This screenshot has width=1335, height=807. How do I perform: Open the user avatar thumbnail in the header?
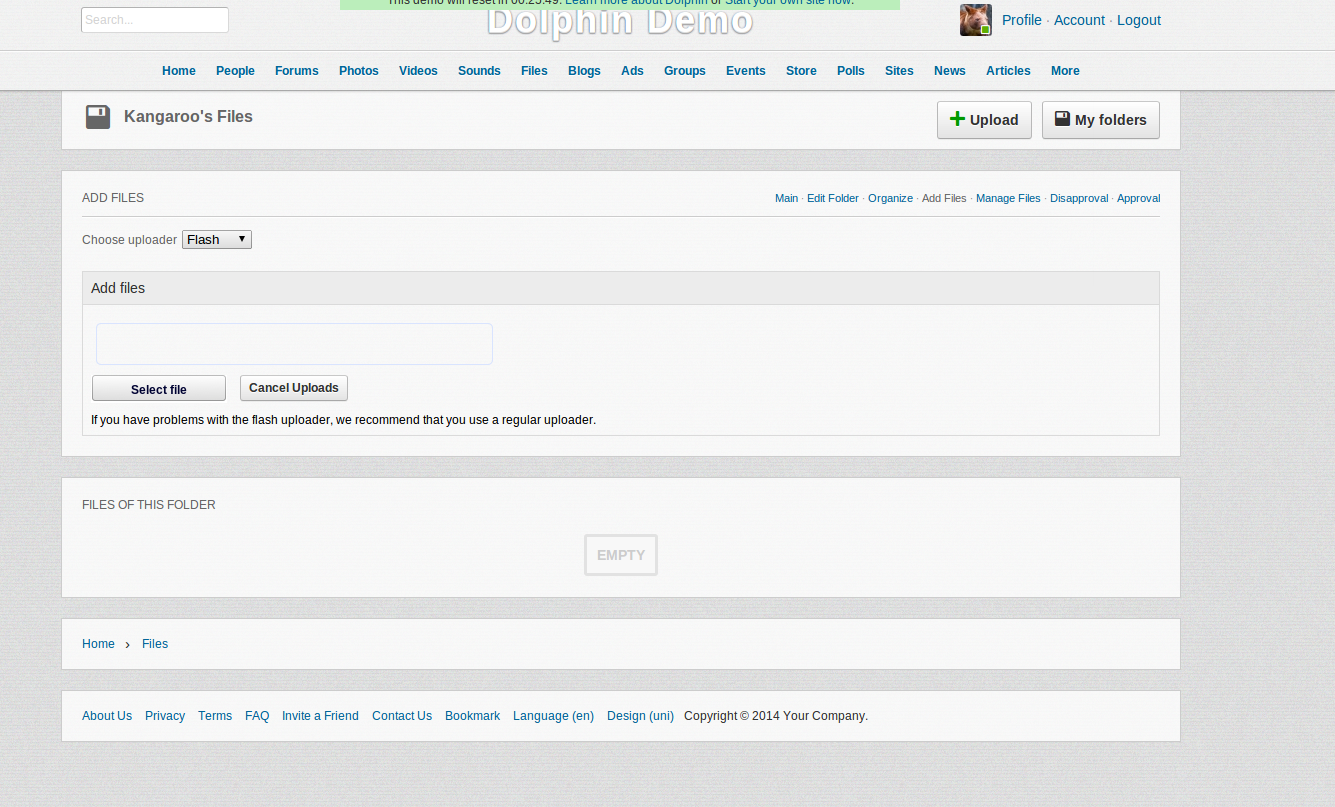coord(976,20)
